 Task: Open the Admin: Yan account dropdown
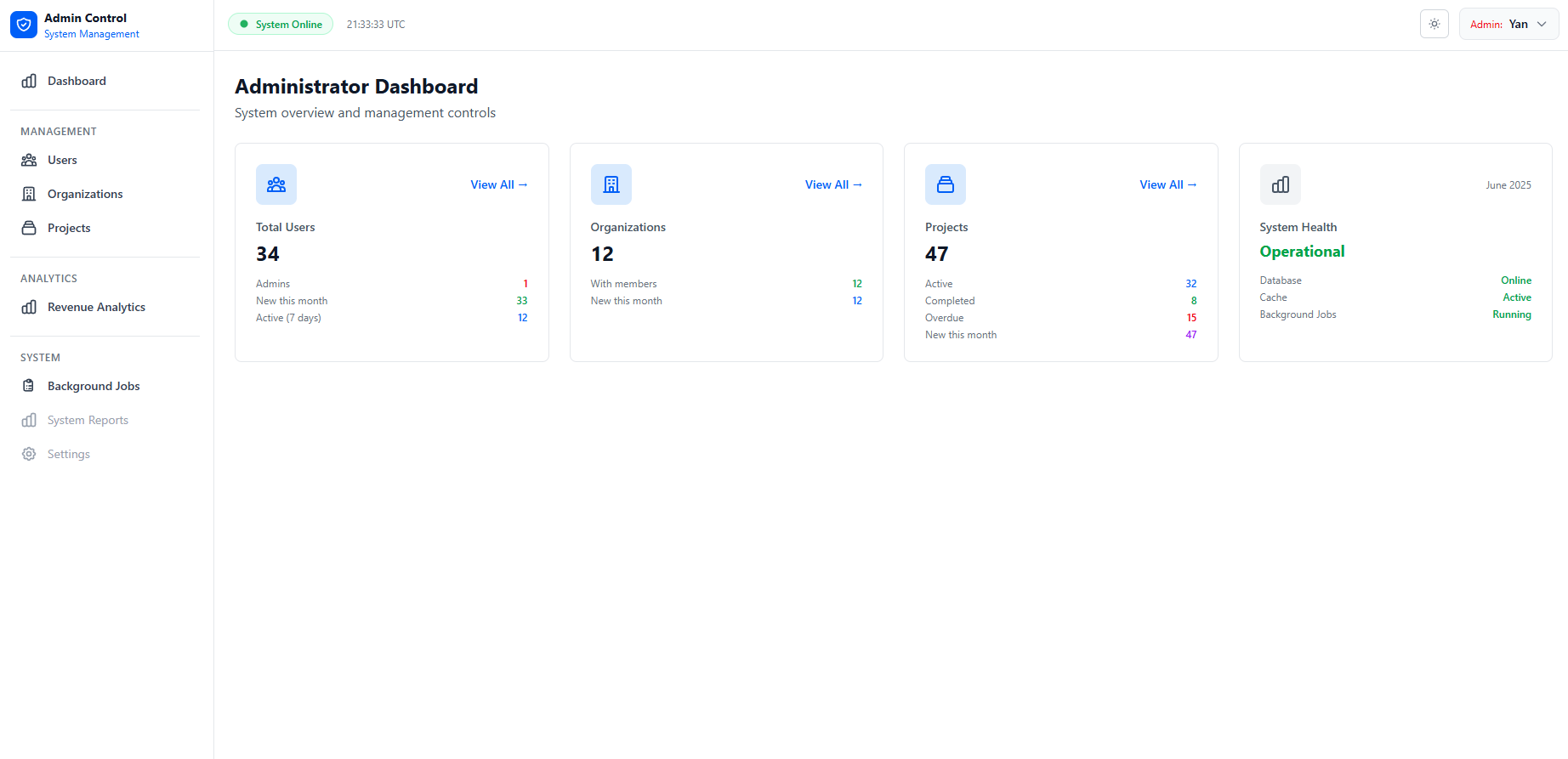pyautogui.click(x=1509, y=24)
